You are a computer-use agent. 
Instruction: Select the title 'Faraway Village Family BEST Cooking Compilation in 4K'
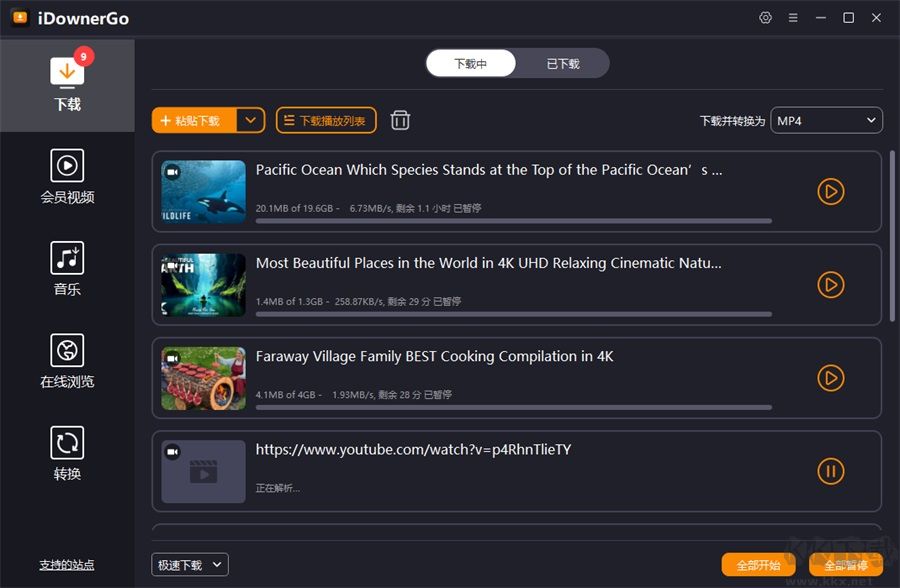click(435, 357)
